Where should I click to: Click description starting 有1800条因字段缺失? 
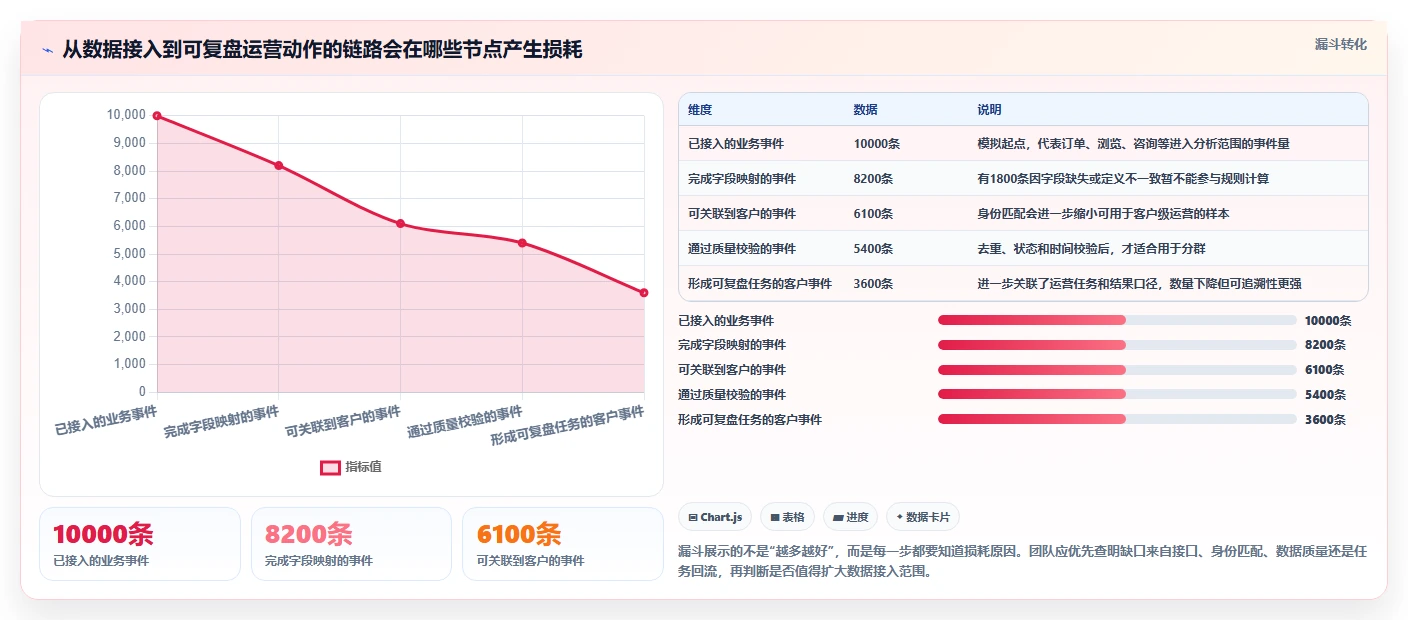tap(1123, 179)
